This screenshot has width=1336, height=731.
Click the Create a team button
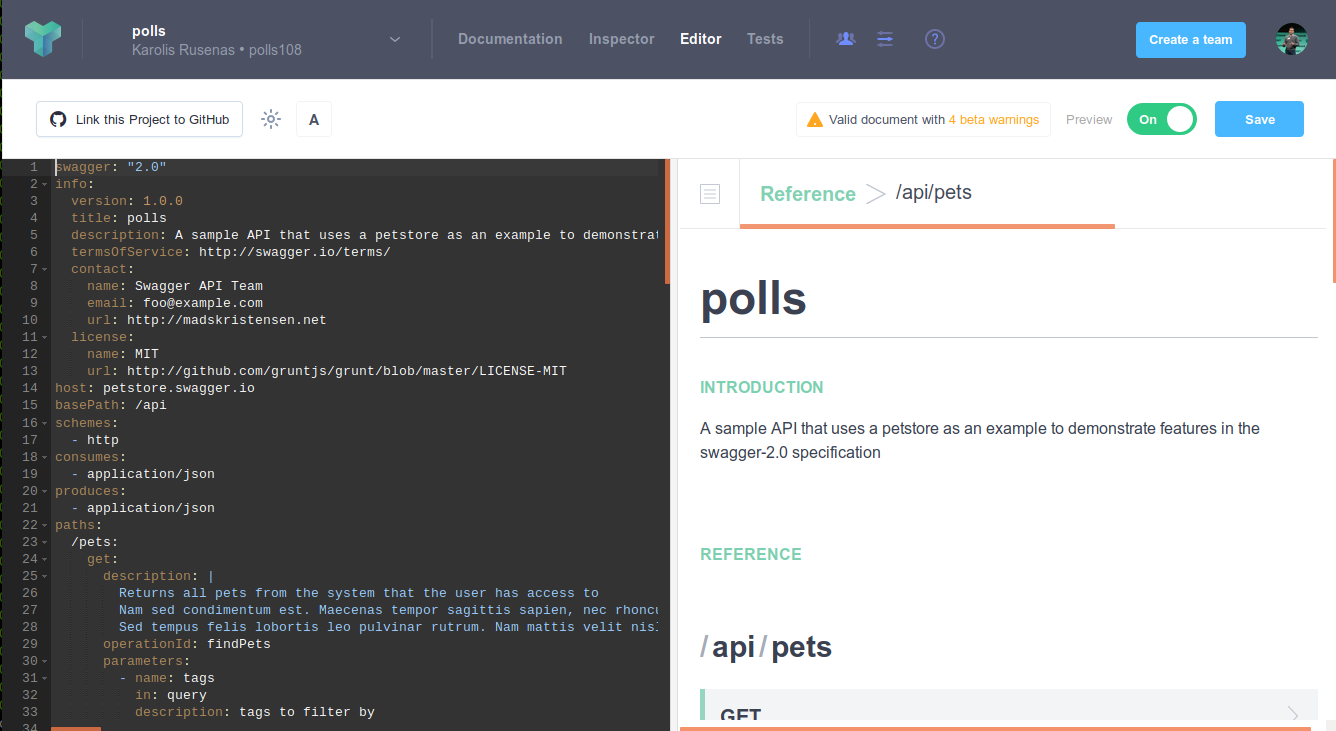coord(1190,39)
